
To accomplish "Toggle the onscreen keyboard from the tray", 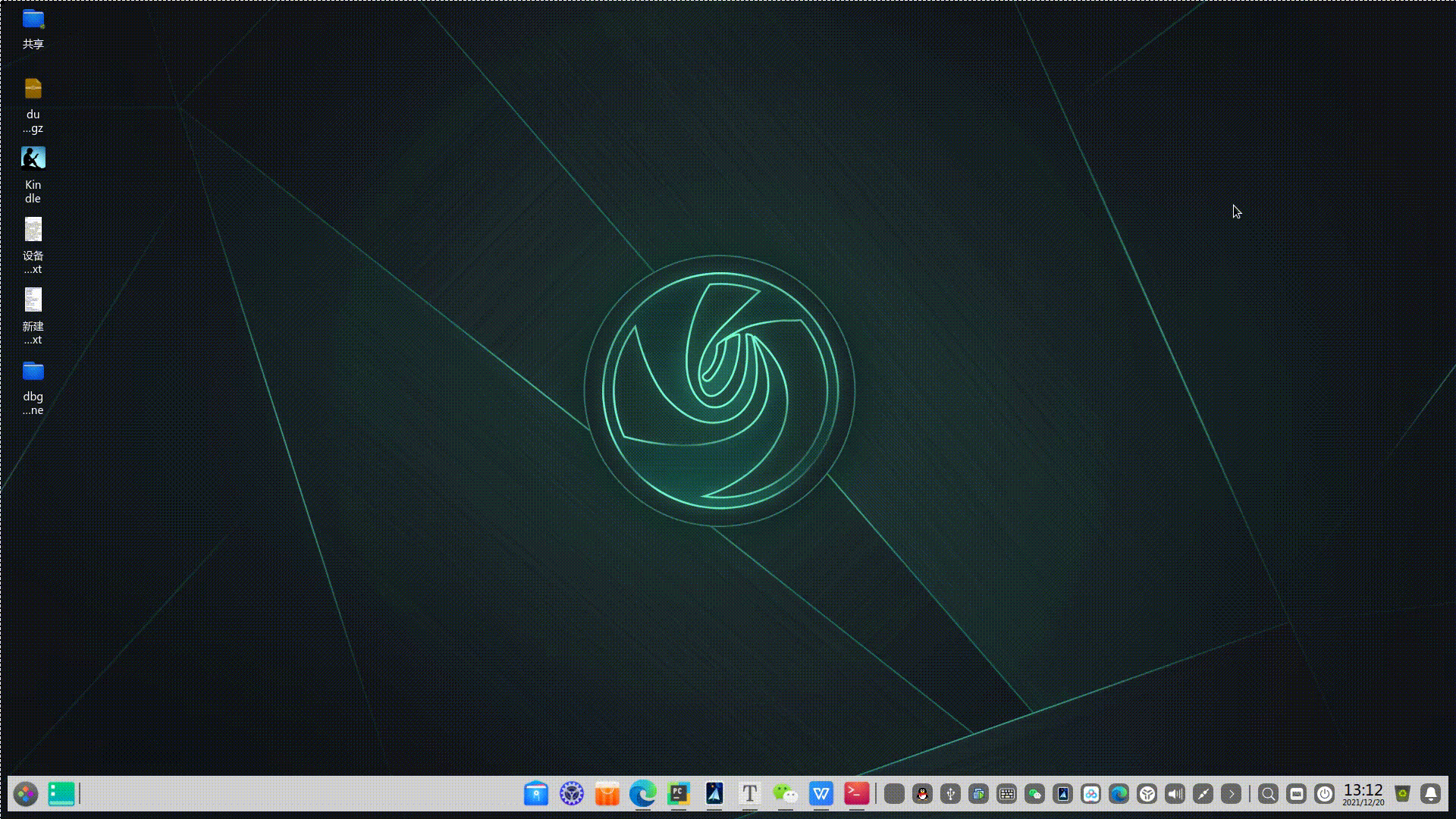I will click(1298, 795).
